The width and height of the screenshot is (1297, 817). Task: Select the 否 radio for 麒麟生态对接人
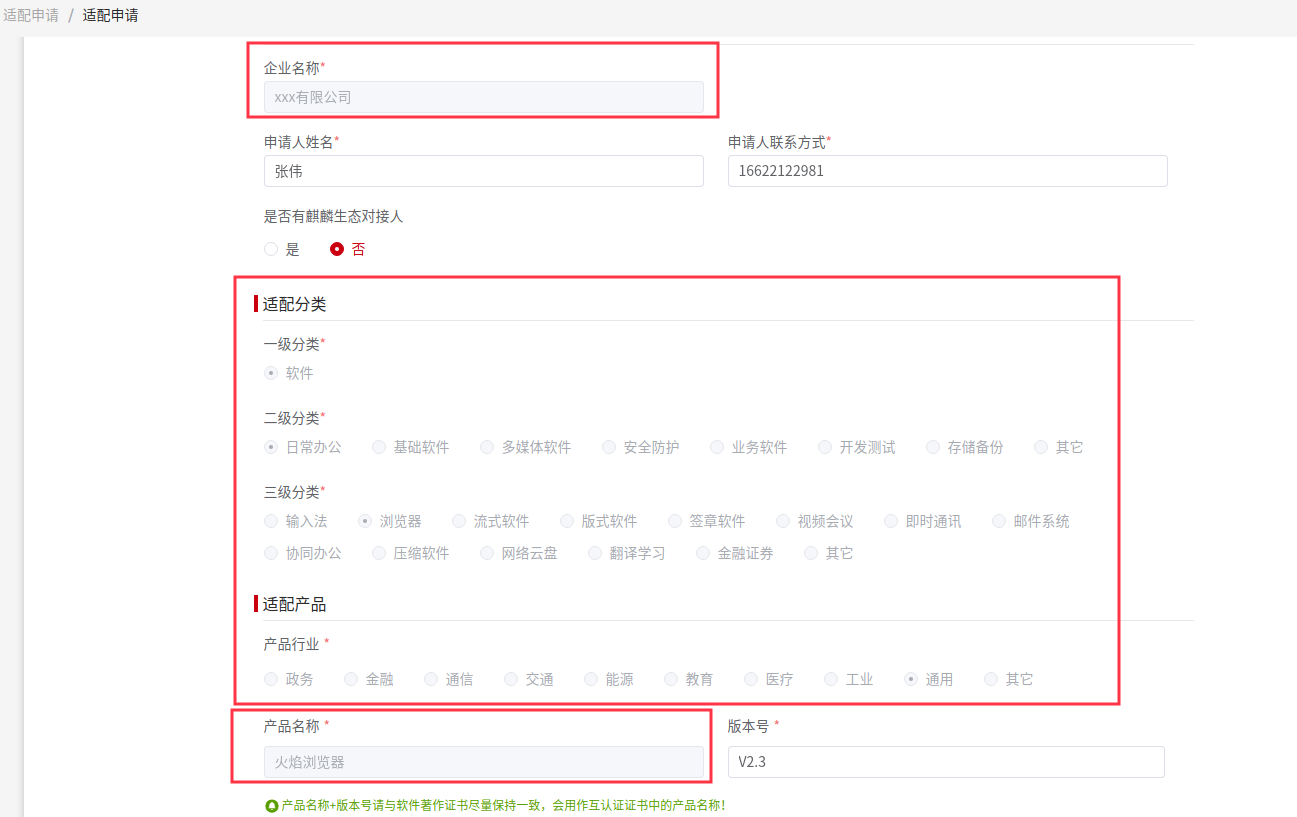point(337,249)
